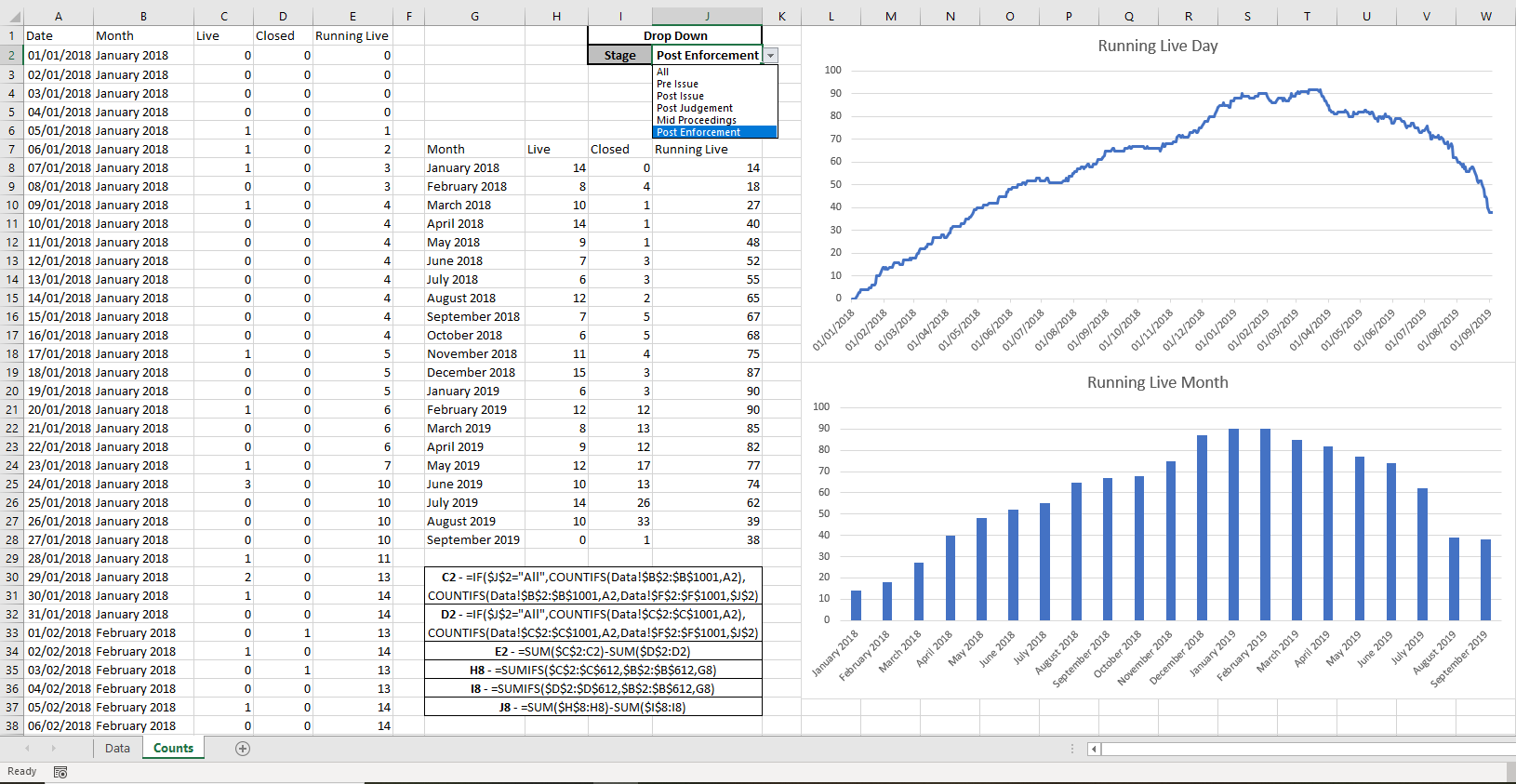The width and height of the screenshot is (1516, 784).
Task: Click 'September 2019' in monthly summary table
Action: (x=473, y=539)
